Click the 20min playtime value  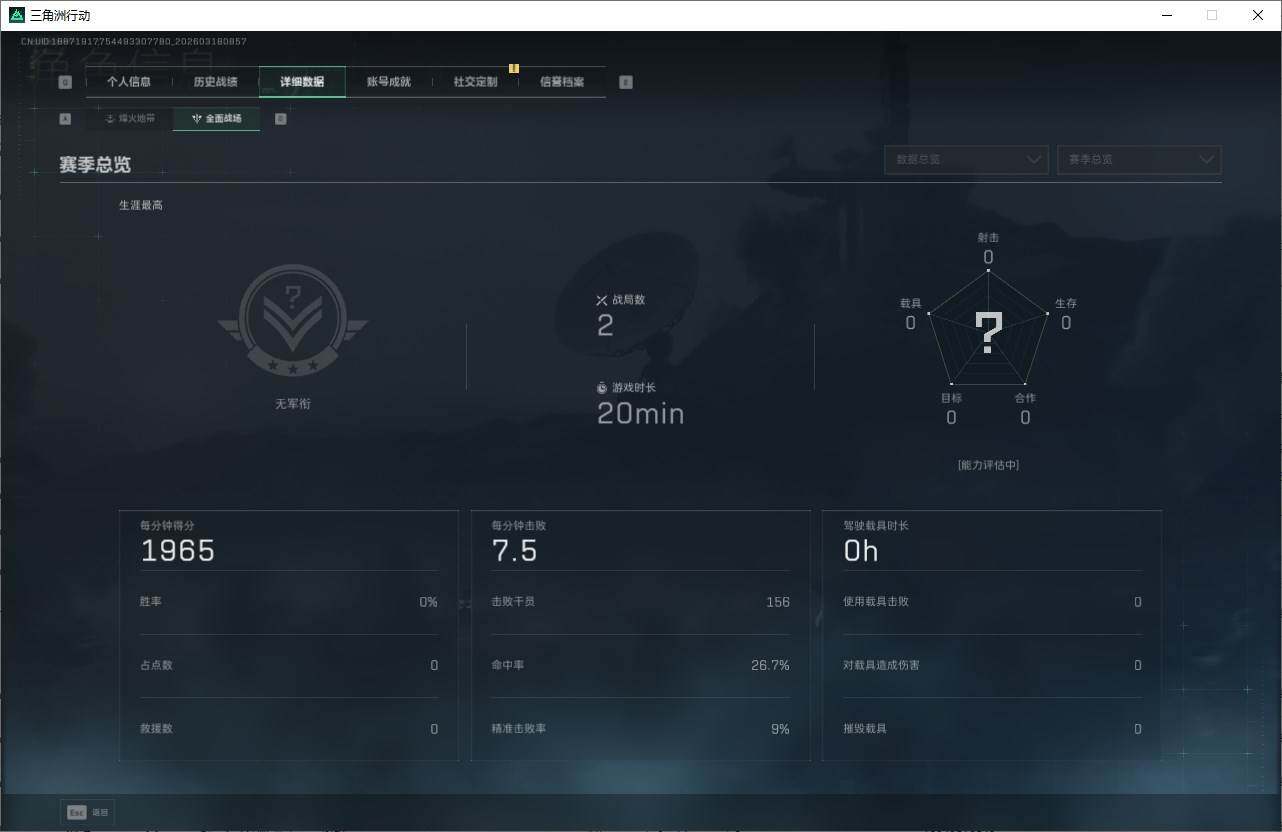point(641,413)
